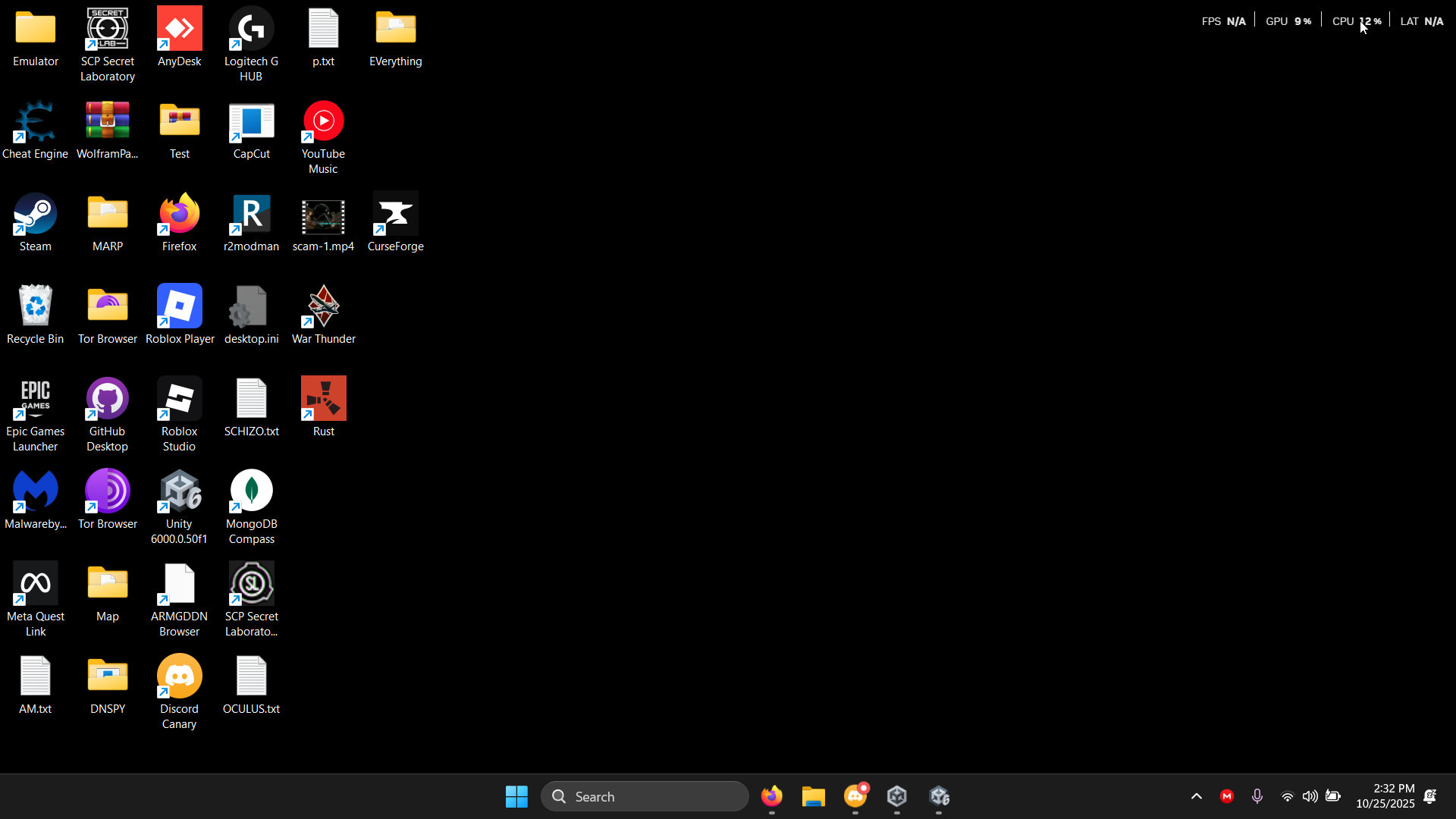Open Wi-Fi network settings in tray

[x=1287, y=796]
